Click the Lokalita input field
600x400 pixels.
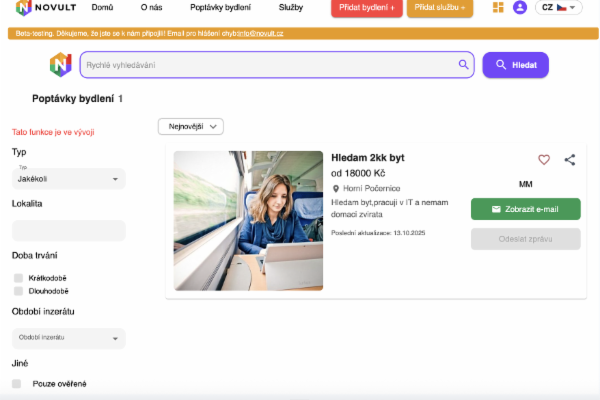pyautogui.click(x=68, y=230)
